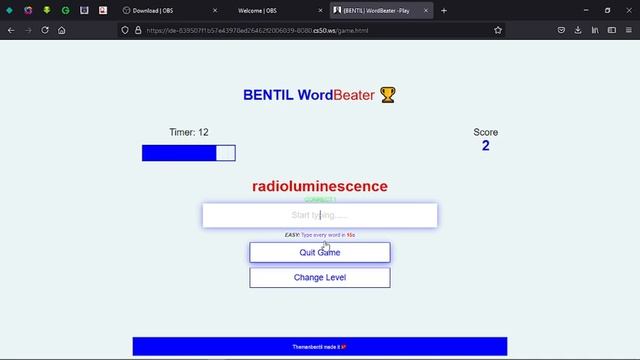The height and width of the screenshot is (360, 640).
Task: Select the green G pinned tab
Action: pyautogui.click(x=65, y=11)
